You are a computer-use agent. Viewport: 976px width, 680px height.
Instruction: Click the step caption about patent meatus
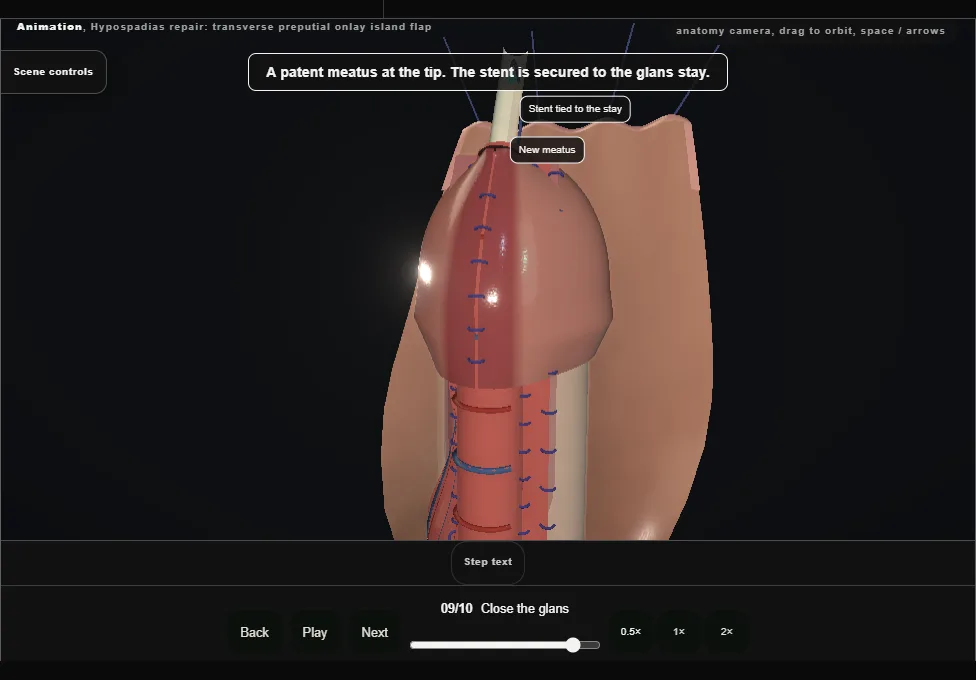click(488, 72)
